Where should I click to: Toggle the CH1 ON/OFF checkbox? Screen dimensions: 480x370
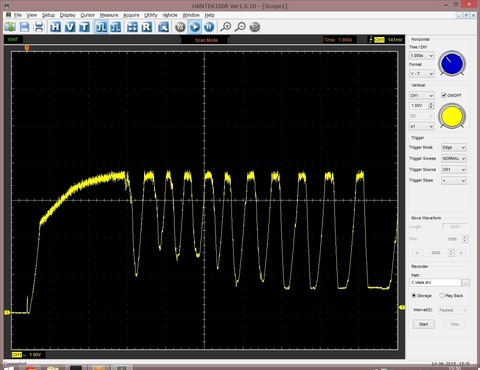[444, 95]
